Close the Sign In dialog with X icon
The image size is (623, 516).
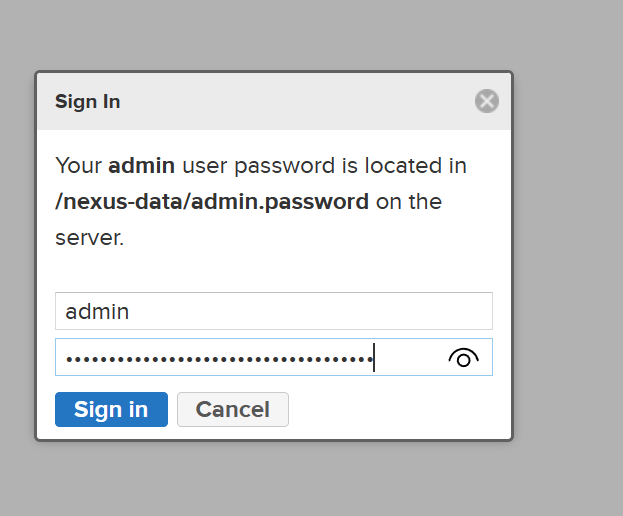click(x=486, y=101)
